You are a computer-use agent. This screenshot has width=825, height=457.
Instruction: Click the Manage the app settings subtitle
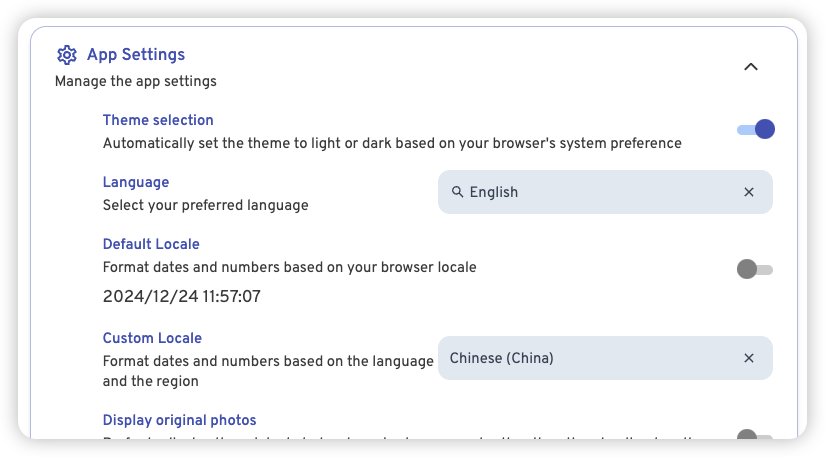point(136,81)
